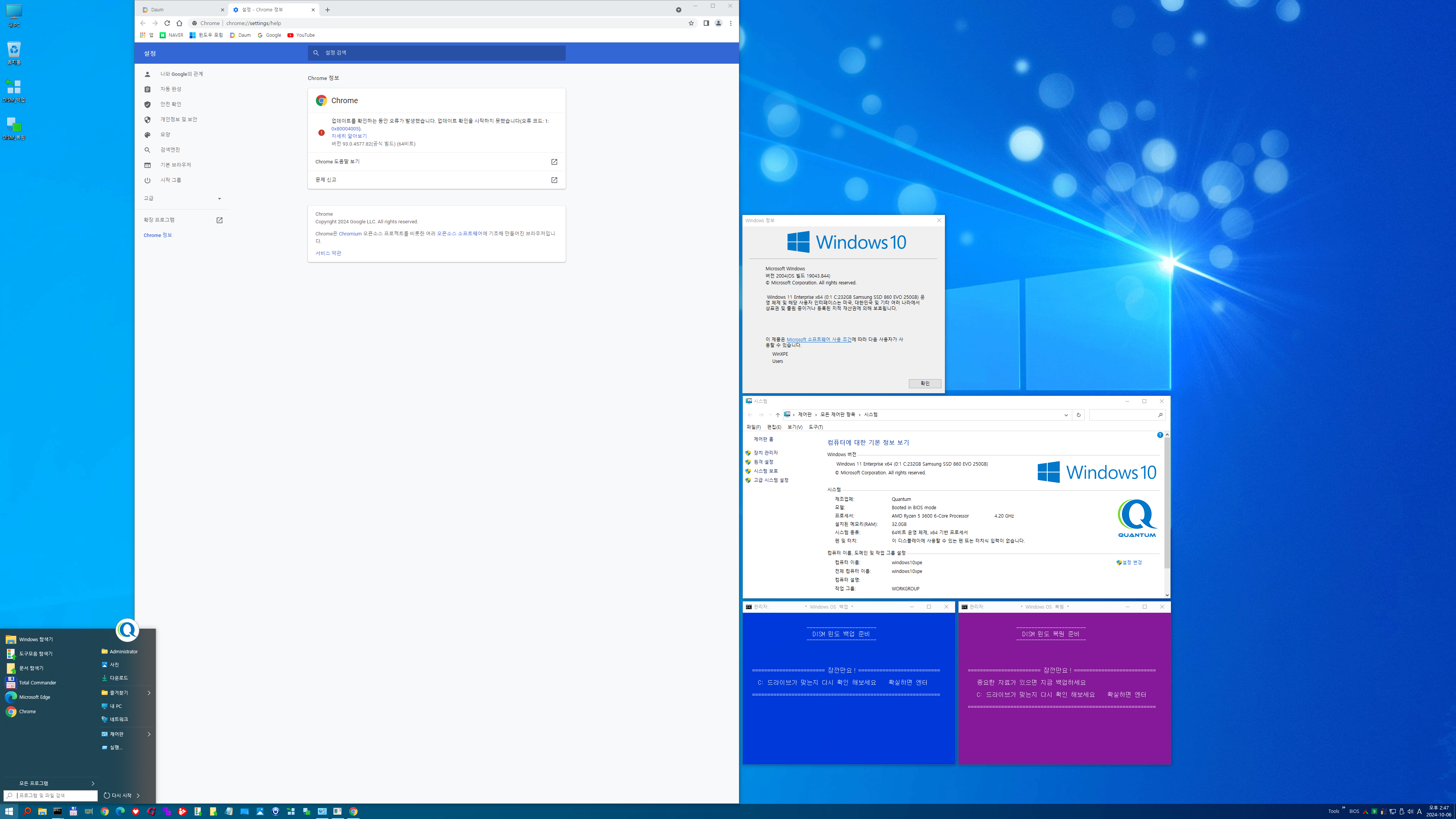Launch Total Commander from start menu
Image resolution: width=1456 pixels, height=819 pixels.
point(49,683)
